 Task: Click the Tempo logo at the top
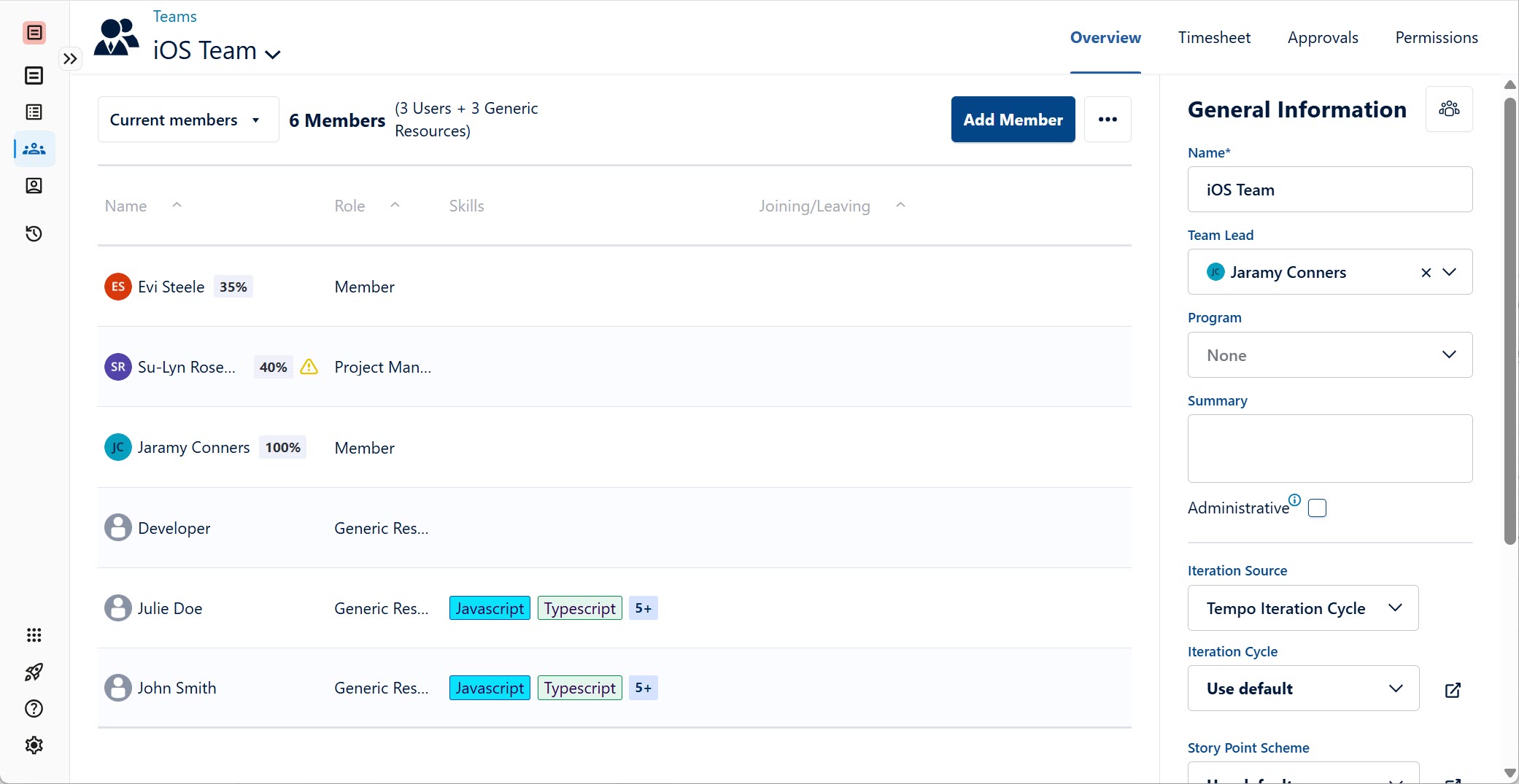pos(34,32)
